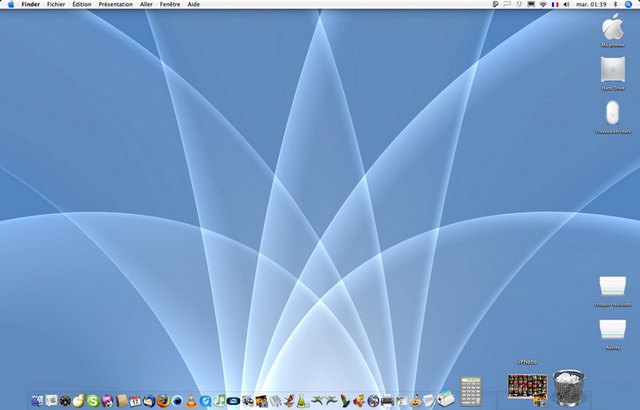
Task: Open the purple round Dock icon after Skype
Action: pyautogui.click(x=107, y=401)
